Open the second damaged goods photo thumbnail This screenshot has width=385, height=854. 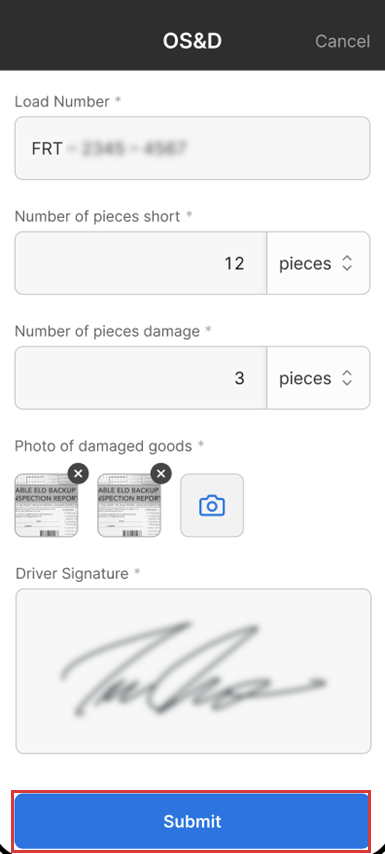[129, 505]
